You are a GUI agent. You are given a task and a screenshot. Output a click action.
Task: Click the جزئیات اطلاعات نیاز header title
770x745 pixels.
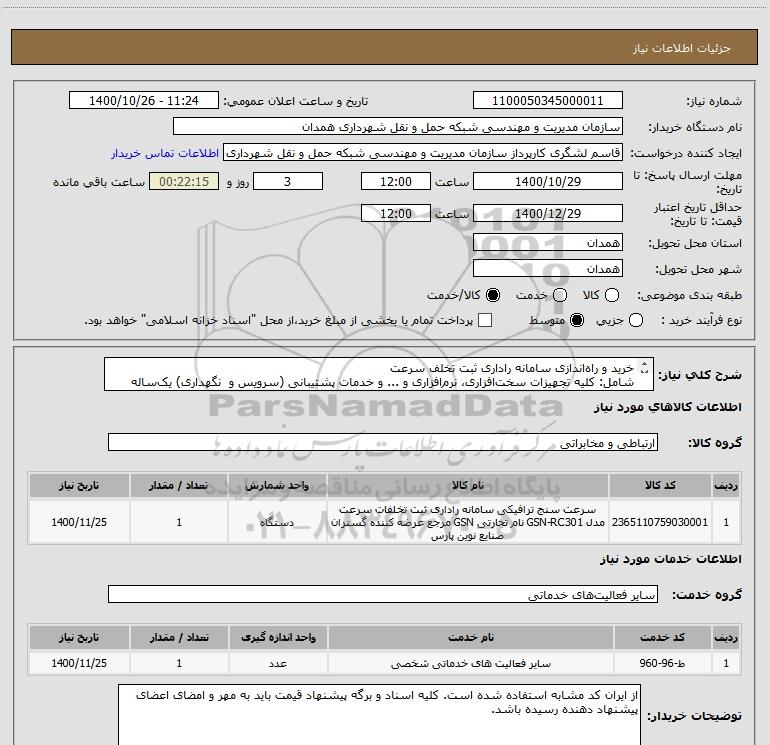(x=682, y=48)
